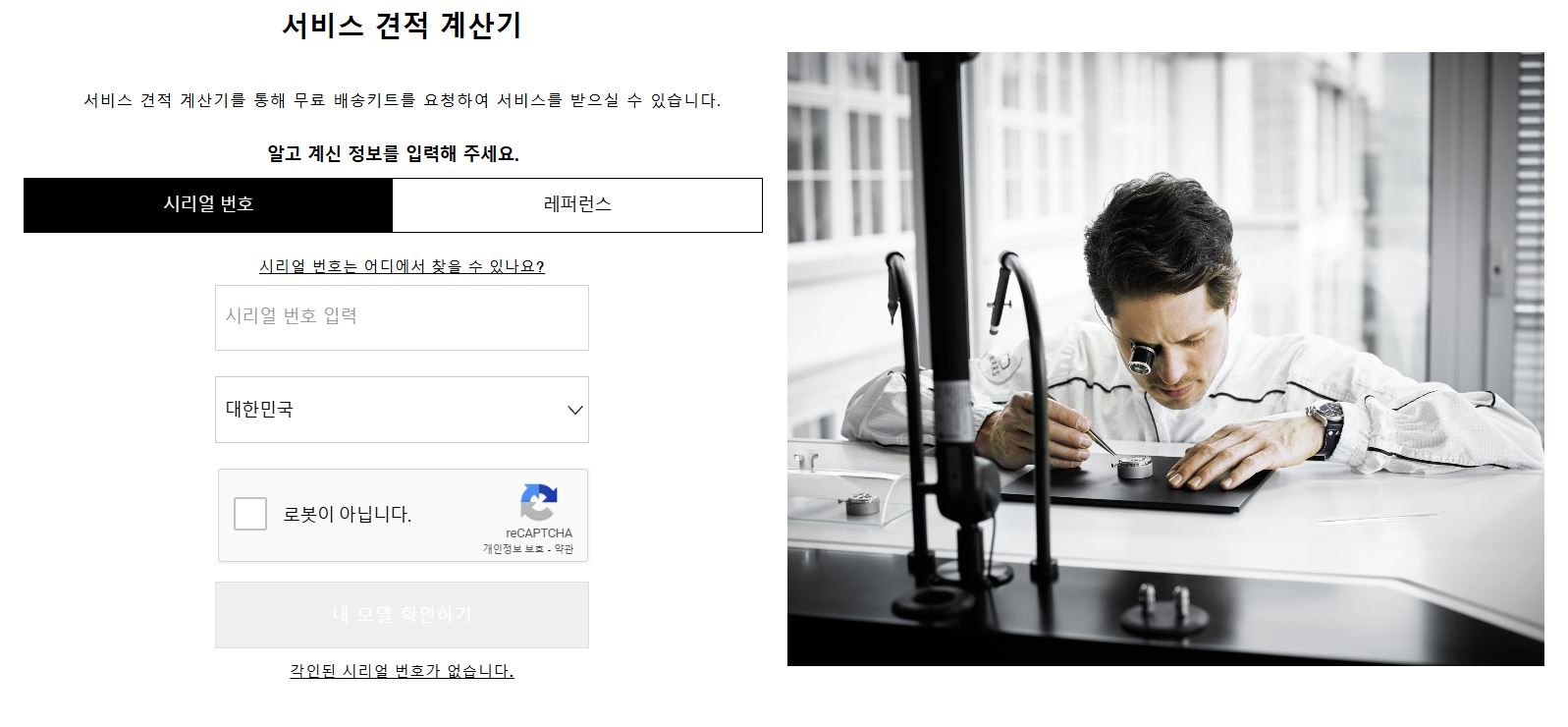This screenshot has height=727, width=1568.
Task: Click the chevron arrow on country selector
Action: point(575,410)
